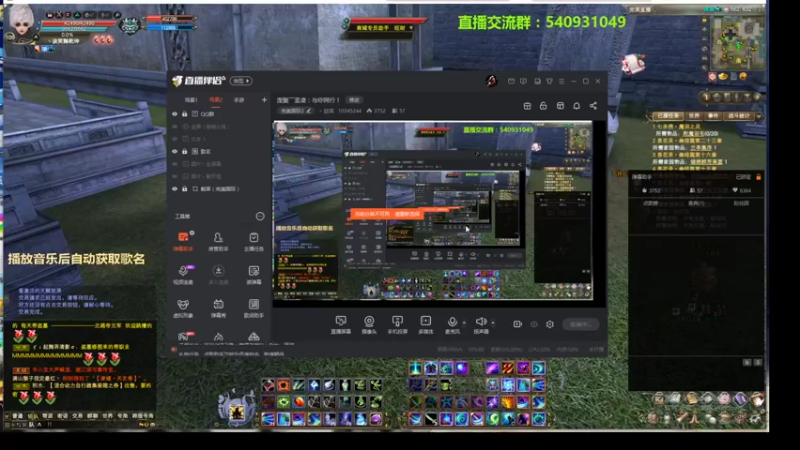Open the settings gear in the streaming app
Viewport: 800px width, 450px height.
tap(549, 324)
